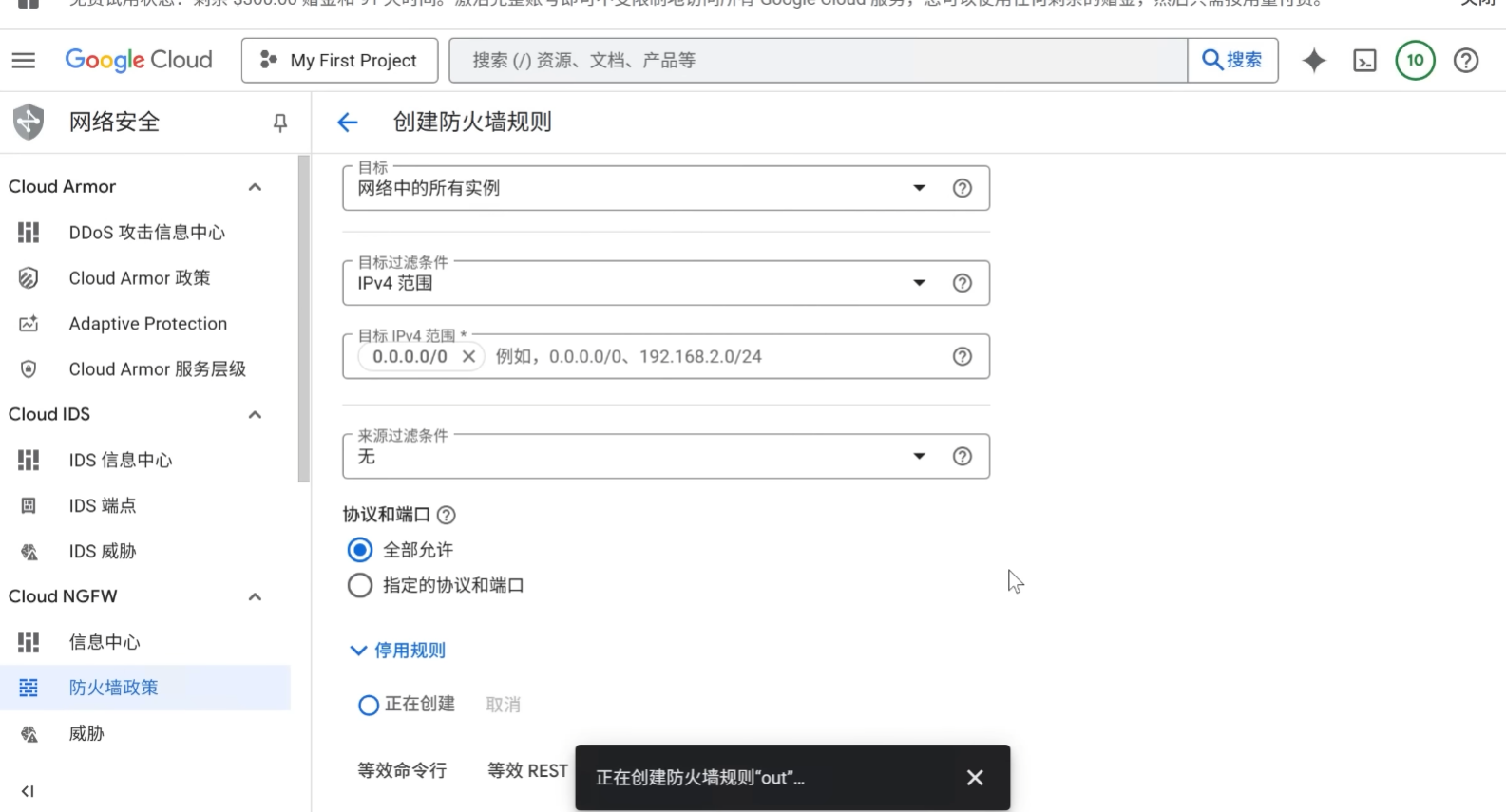Screen dimensions: 1506x812
Task: Open DDoS 攻击信息中心 menu item
Action: 145,233
